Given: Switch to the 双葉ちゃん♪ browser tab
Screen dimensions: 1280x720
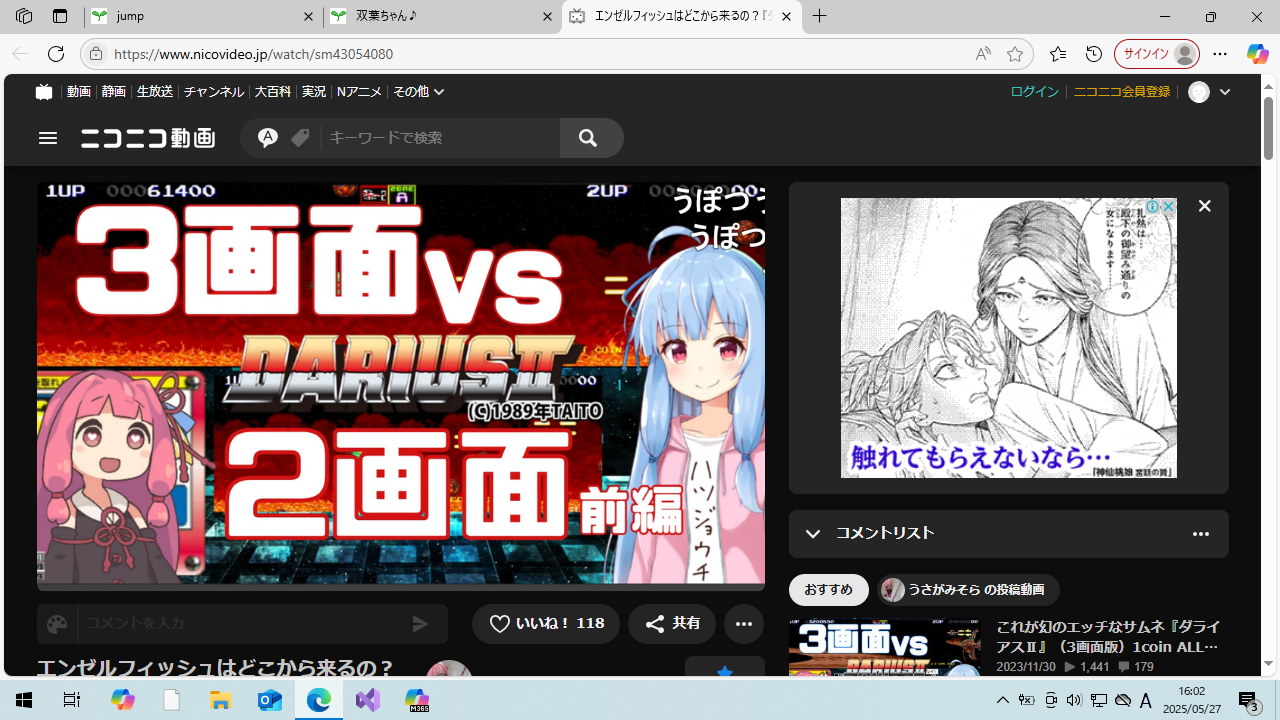Looking at the screenshot, I should (442, 16).
